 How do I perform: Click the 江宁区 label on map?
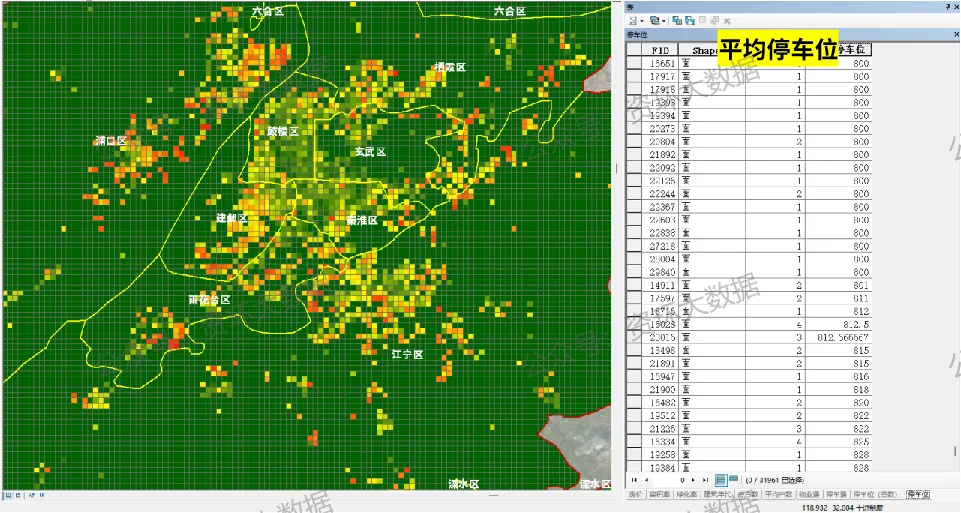tap(408, 354)
